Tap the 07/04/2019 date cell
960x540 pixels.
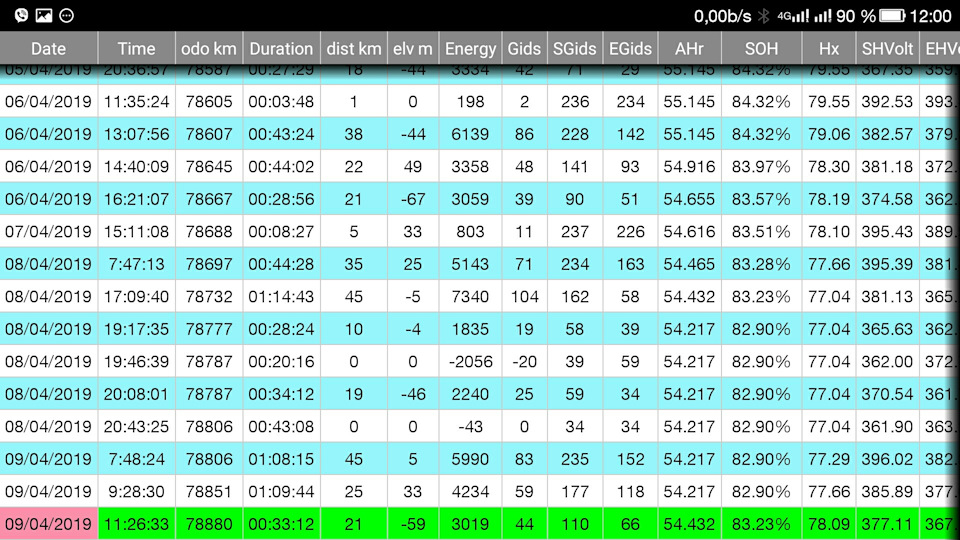(48, 231)
